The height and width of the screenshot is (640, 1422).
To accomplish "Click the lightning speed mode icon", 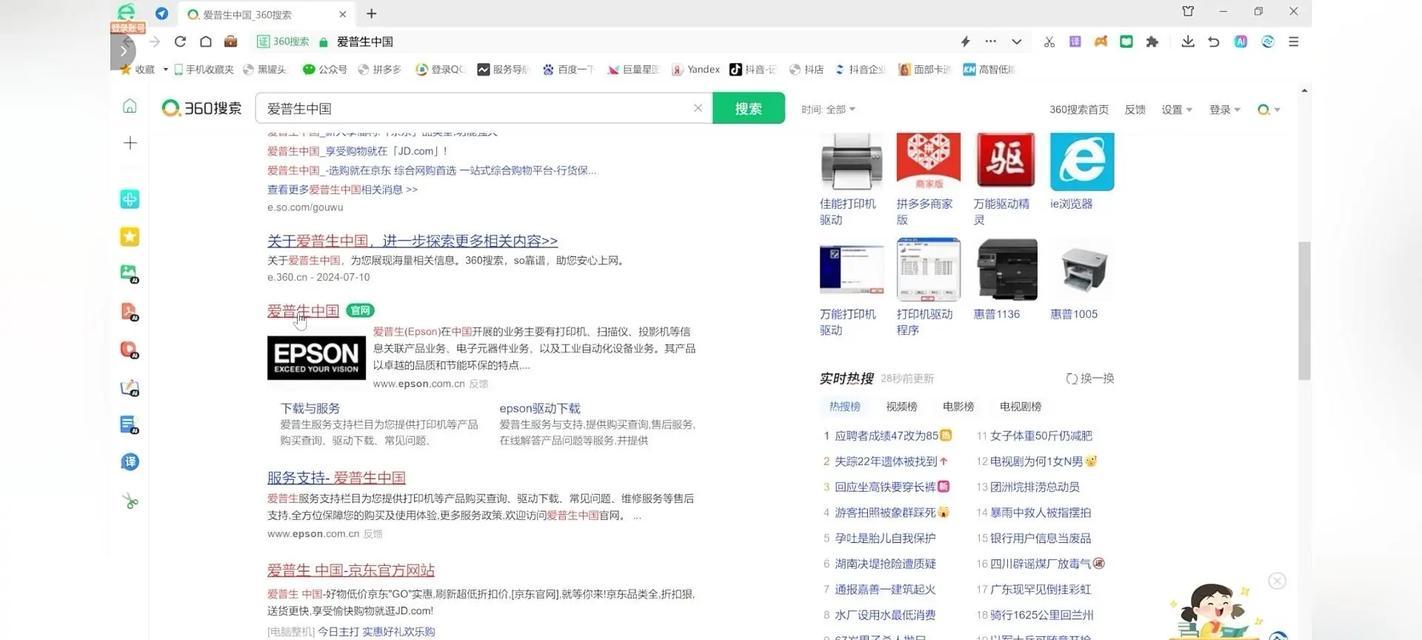I will [x=965, y=41].
